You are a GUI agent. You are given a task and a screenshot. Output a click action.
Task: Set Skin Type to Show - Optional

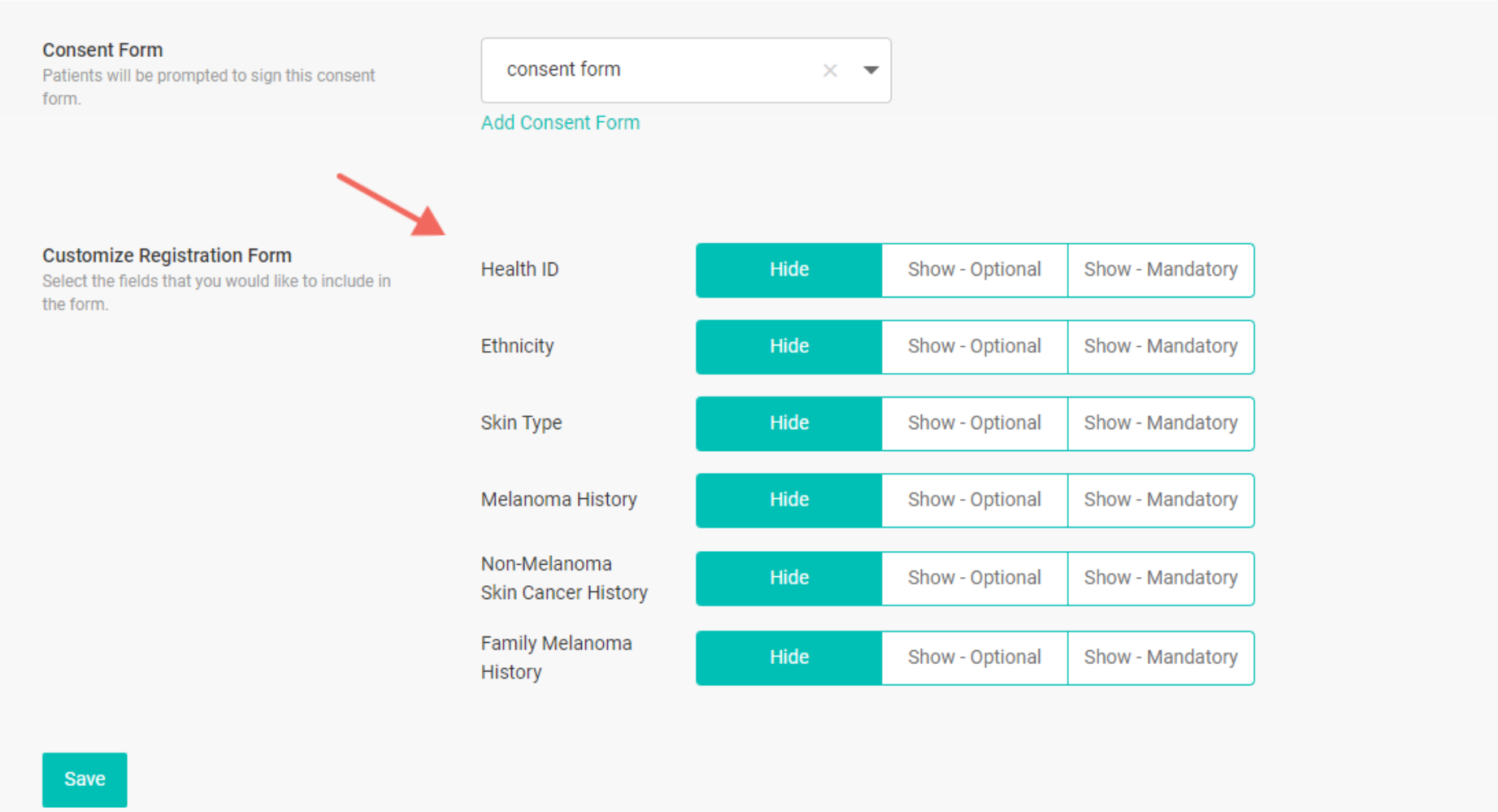pos(974,423)
